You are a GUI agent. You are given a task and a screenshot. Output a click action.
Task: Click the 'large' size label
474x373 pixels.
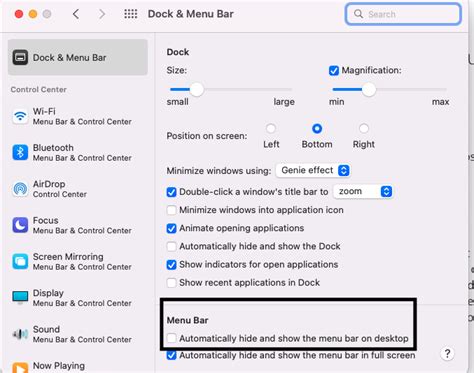click(x=284, y=102)
